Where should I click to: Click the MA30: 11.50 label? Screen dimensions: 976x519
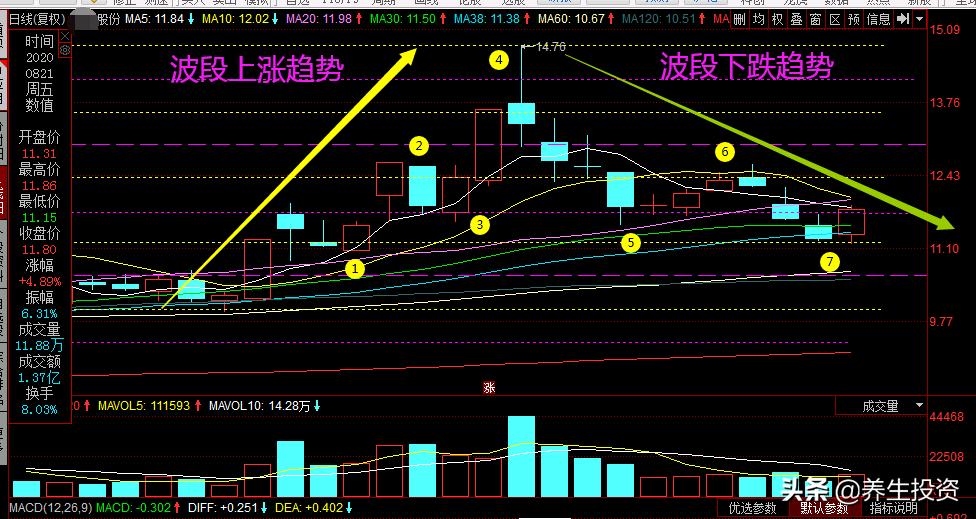403,19
